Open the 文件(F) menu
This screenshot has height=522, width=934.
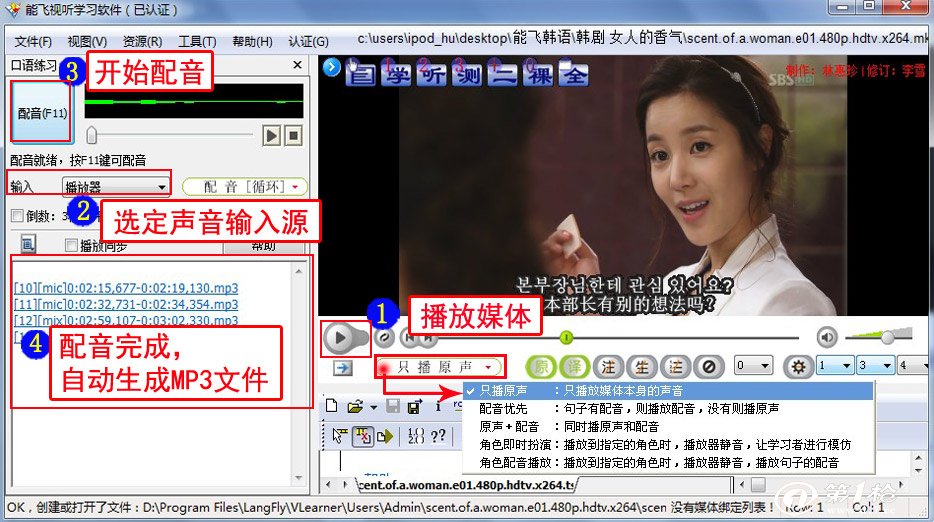[x=33, y=42]
